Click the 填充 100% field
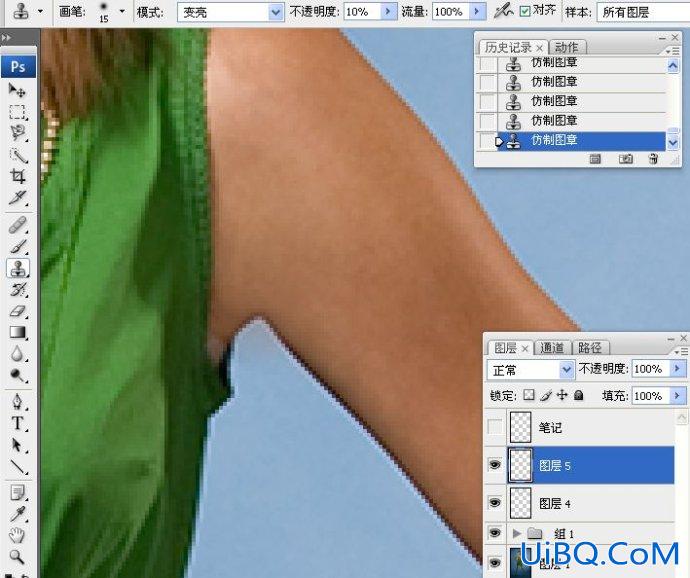690x578 pixels. 651,396
